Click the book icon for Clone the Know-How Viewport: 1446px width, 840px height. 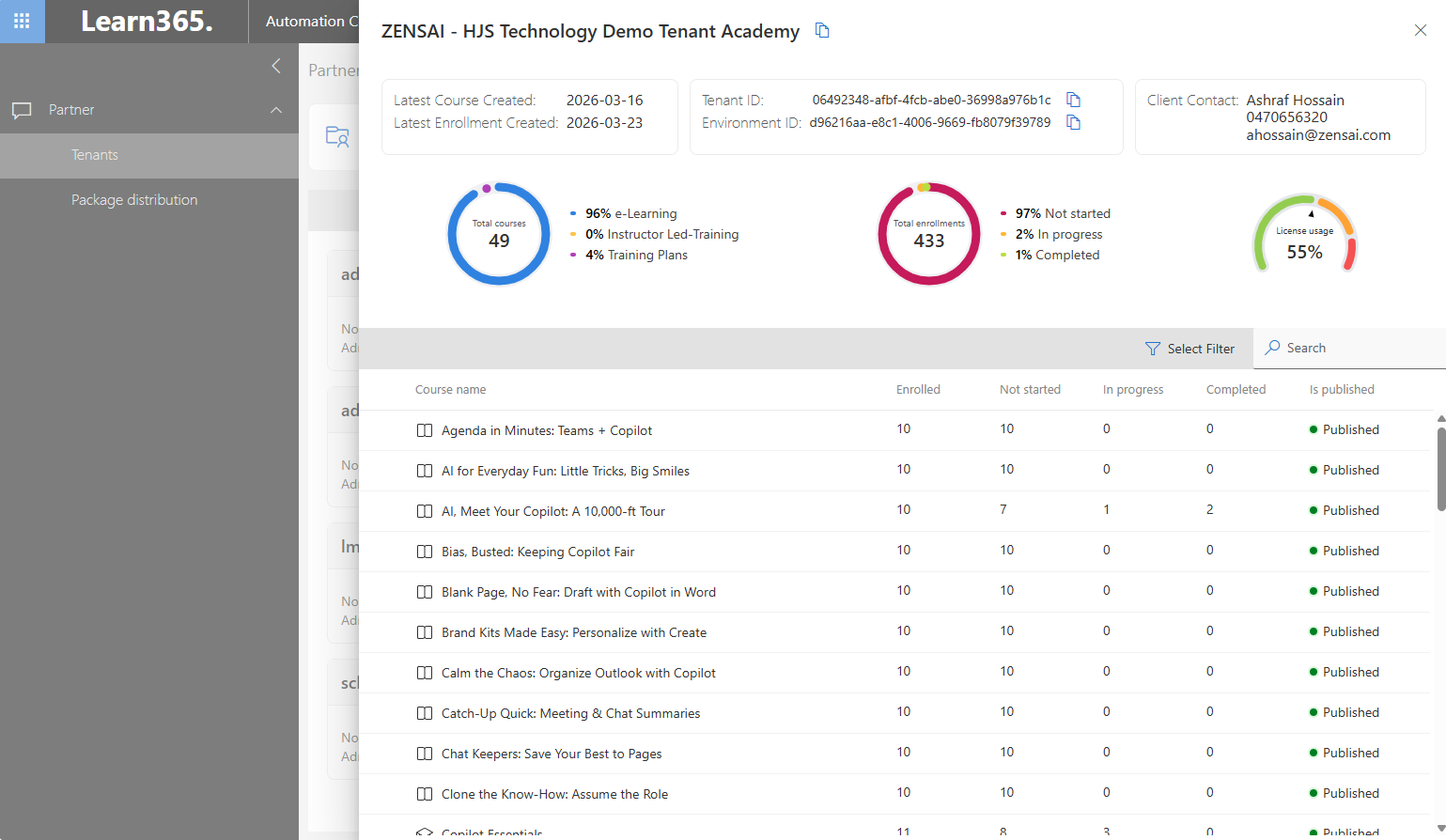[425, 794]
